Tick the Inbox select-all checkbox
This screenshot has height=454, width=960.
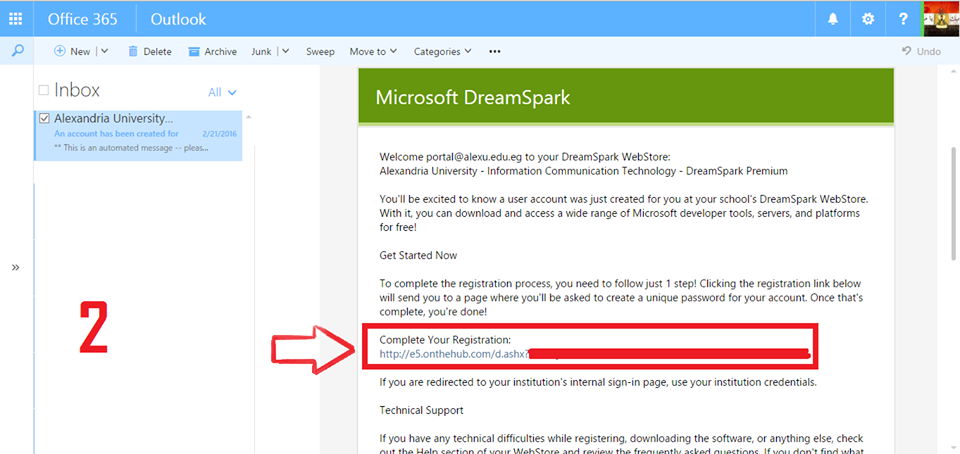tap(43, 91)
